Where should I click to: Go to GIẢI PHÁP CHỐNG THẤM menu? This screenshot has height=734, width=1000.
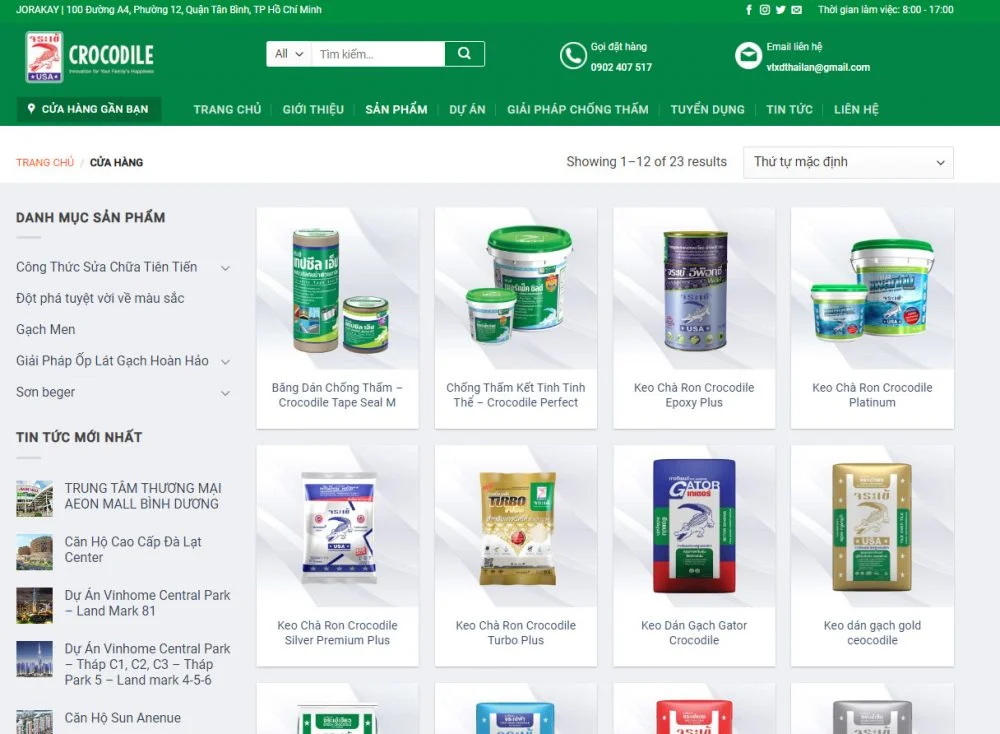[578, 110]
